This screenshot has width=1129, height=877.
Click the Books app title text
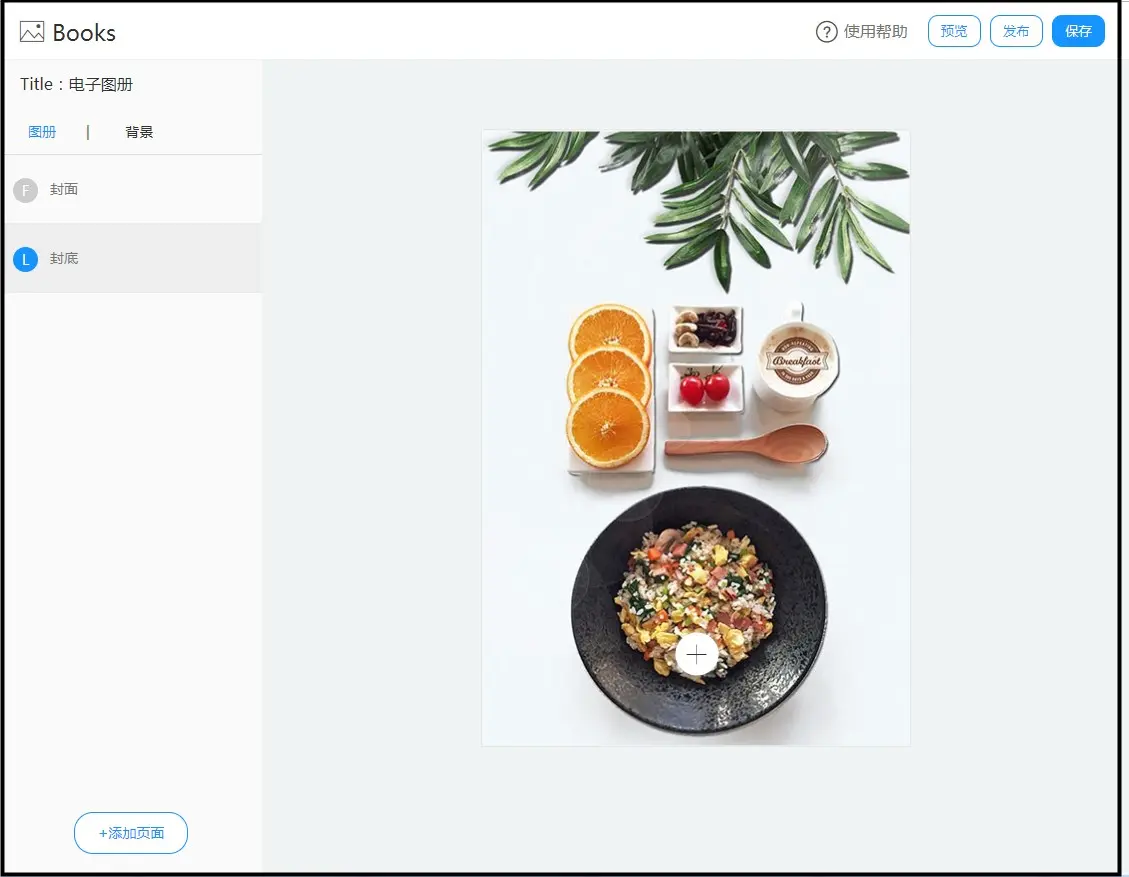click(x=84, y=32)
